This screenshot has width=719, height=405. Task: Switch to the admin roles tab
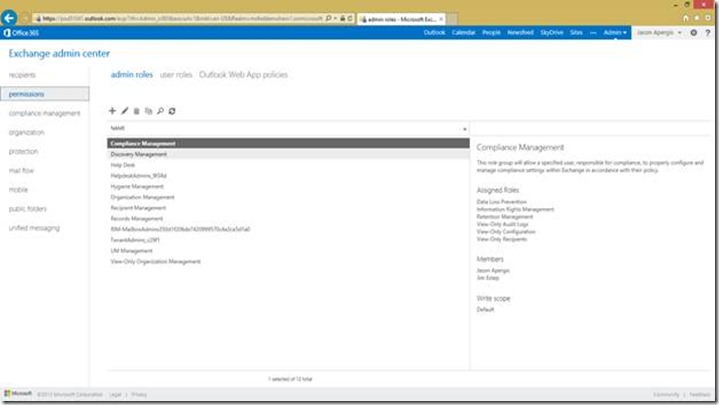(x=132, y=74)
